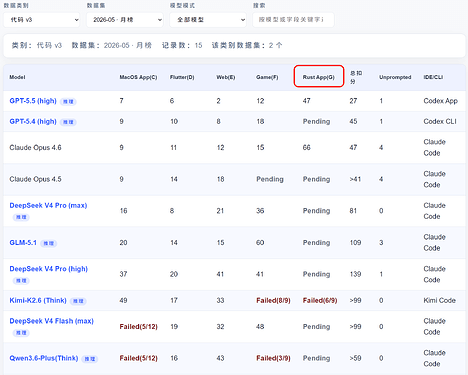Click MacOS App value 49 in Kimi-K2.6 row
Viewport: 468px width, 375px height.
pyautogui.click(x=123, y=300)
